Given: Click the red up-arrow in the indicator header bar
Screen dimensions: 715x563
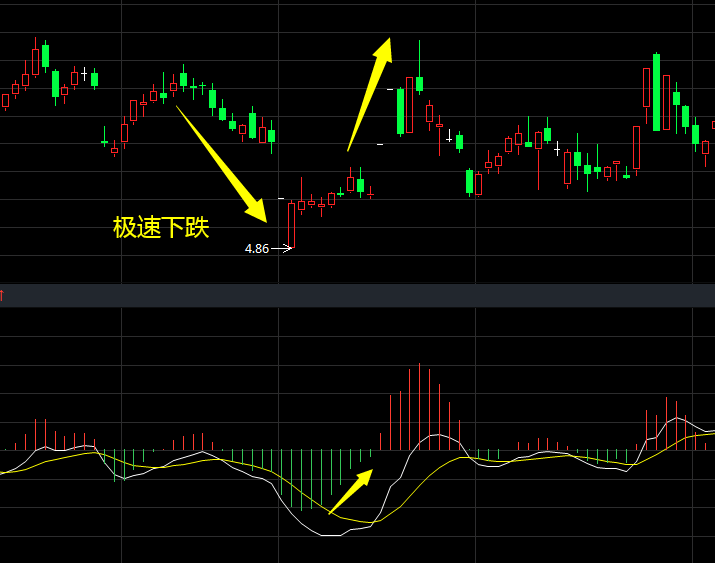Looking at the screenshot, I should (2, 295).
